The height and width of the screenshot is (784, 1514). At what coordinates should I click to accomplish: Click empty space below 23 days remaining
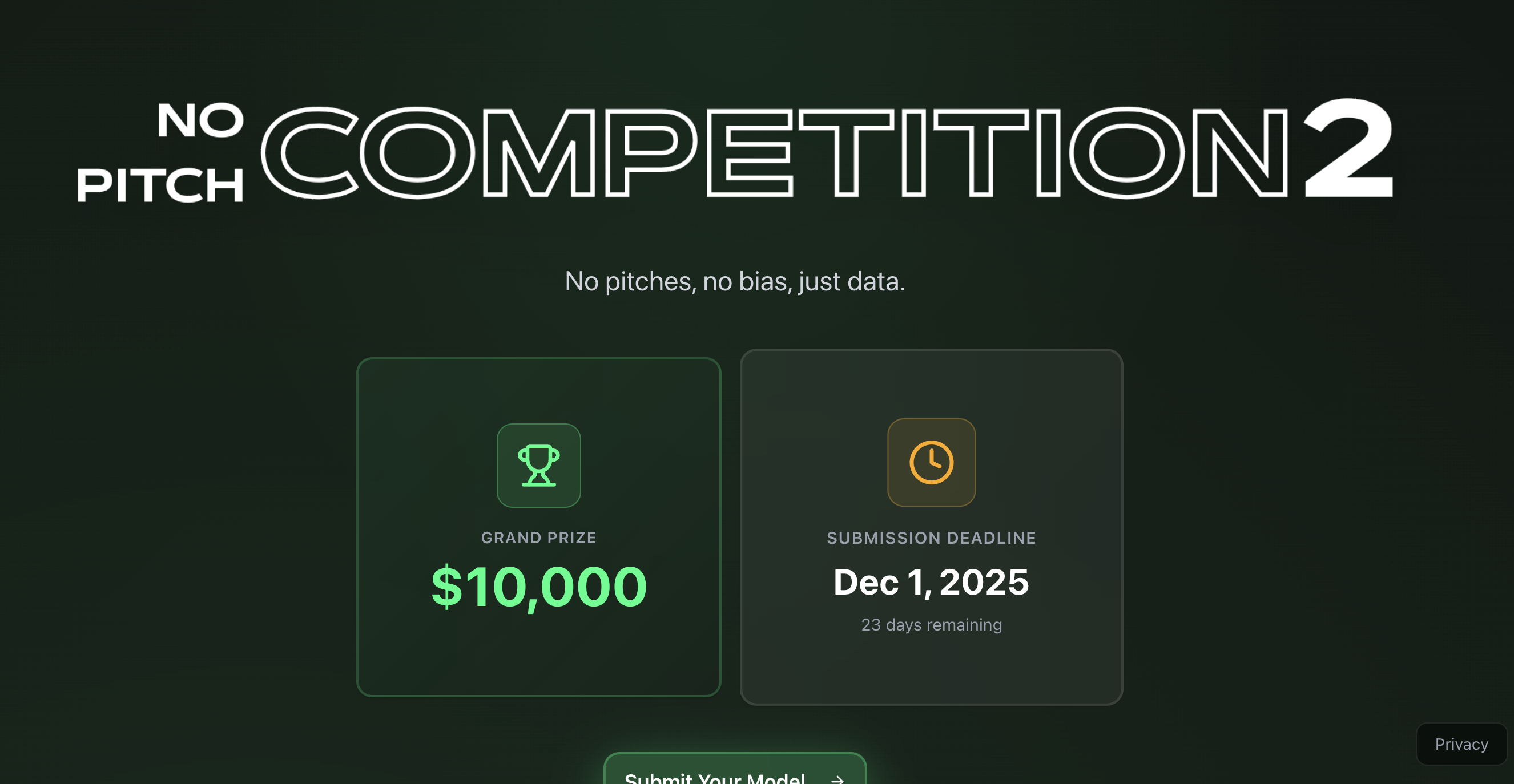tap(931, 669)
